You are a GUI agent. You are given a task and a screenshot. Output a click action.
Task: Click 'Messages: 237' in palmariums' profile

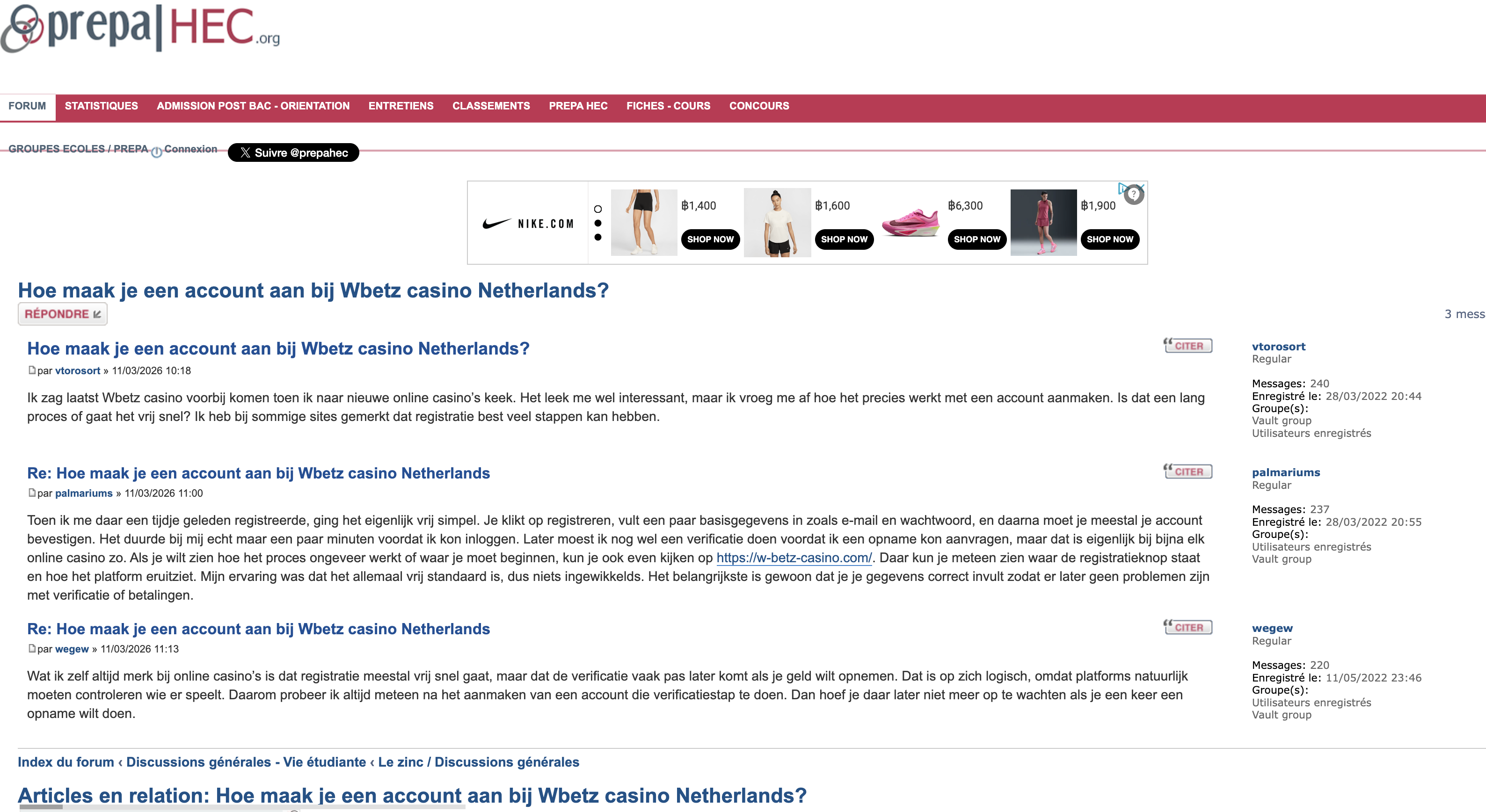tap(1290, 509)
